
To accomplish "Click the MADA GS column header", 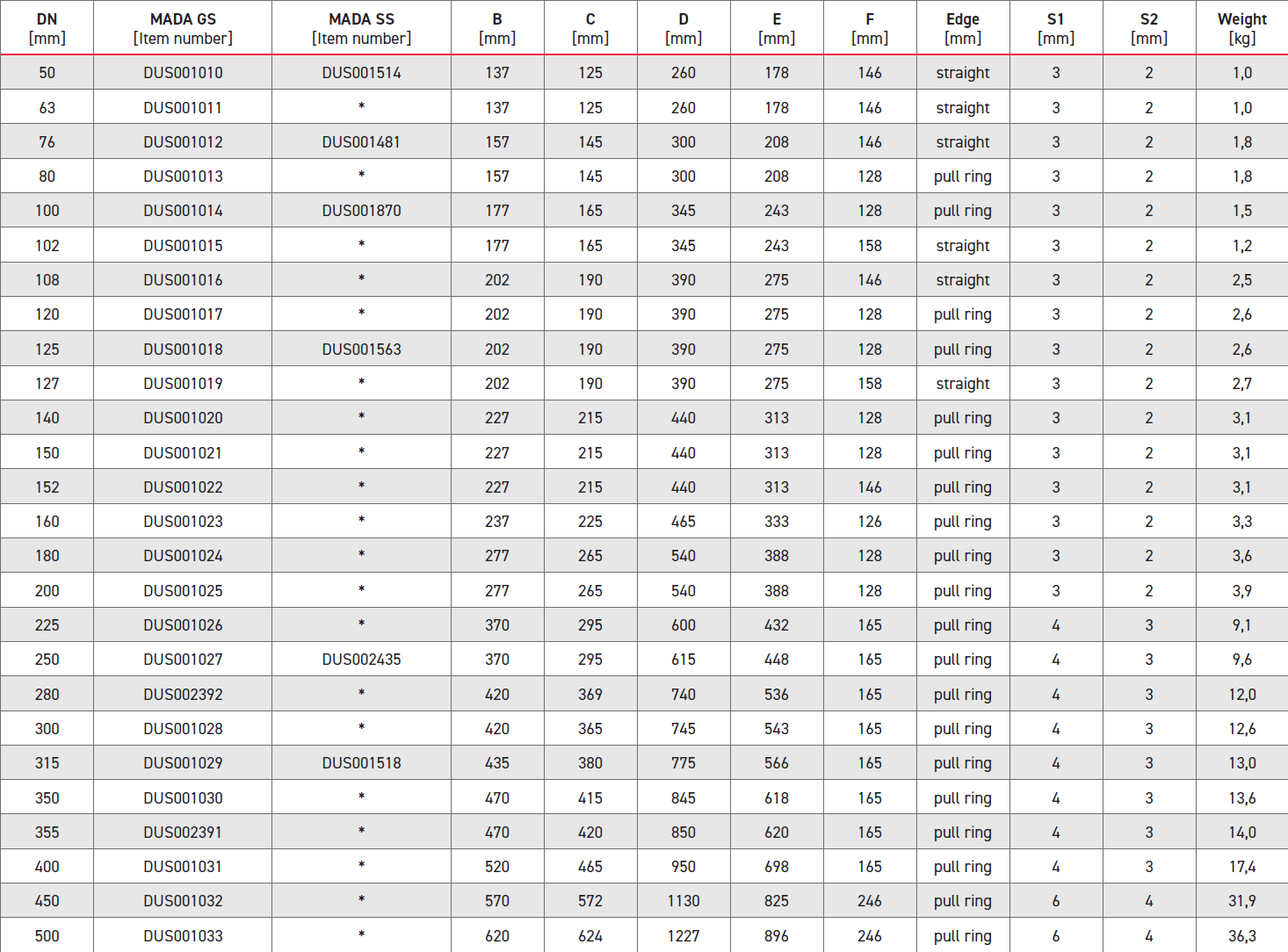I will pos(183,28).
